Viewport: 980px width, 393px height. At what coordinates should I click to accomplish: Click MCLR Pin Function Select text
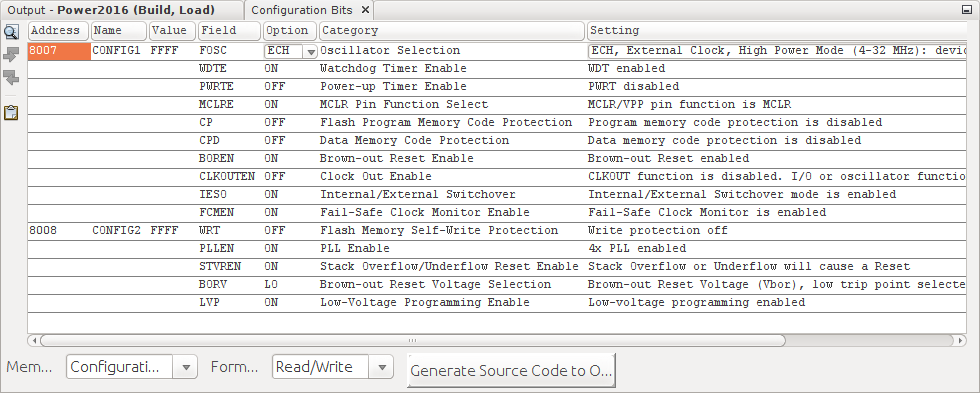[404, 104]
